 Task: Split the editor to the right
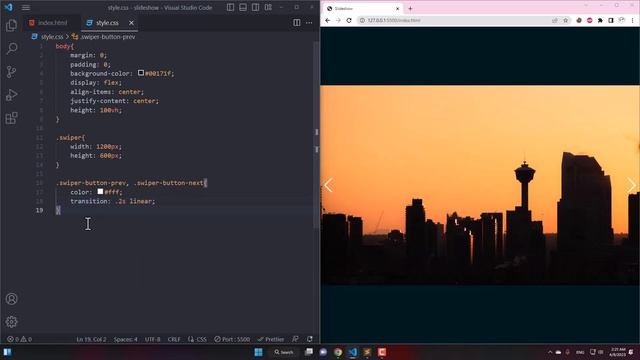pyautogui.click(x=297, y=23)
